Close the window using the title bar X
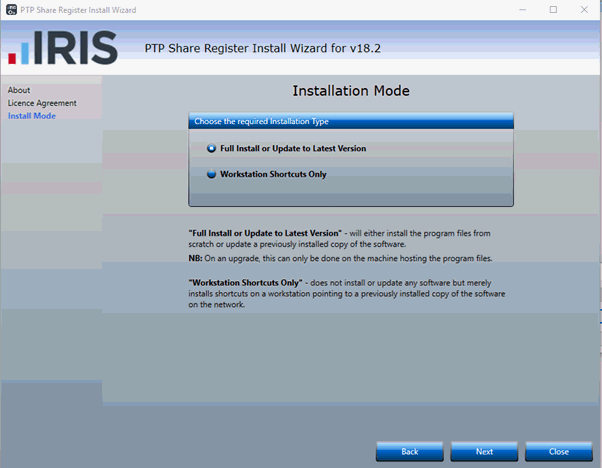The image size is (602, 468). click(x=584, y=10)
